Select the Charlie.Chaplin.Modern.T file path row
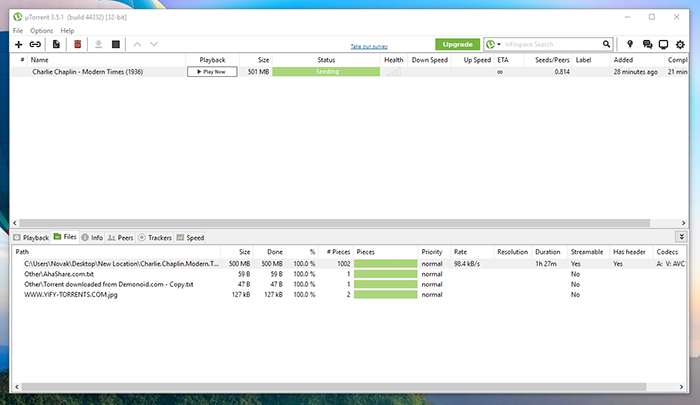700x405 pixels. pyautogui.click(x=348, y=264)
